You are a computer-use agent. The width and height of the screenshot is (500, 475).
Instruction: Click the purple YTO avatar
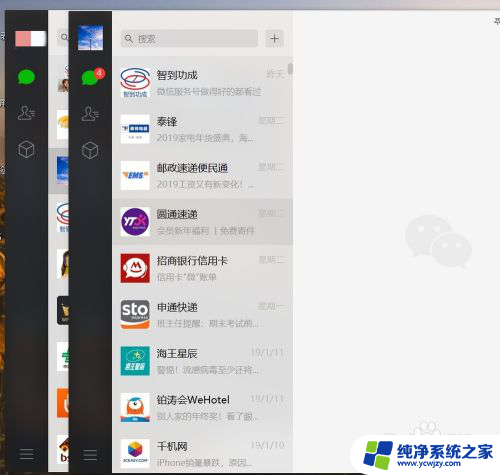coord(135,222)
